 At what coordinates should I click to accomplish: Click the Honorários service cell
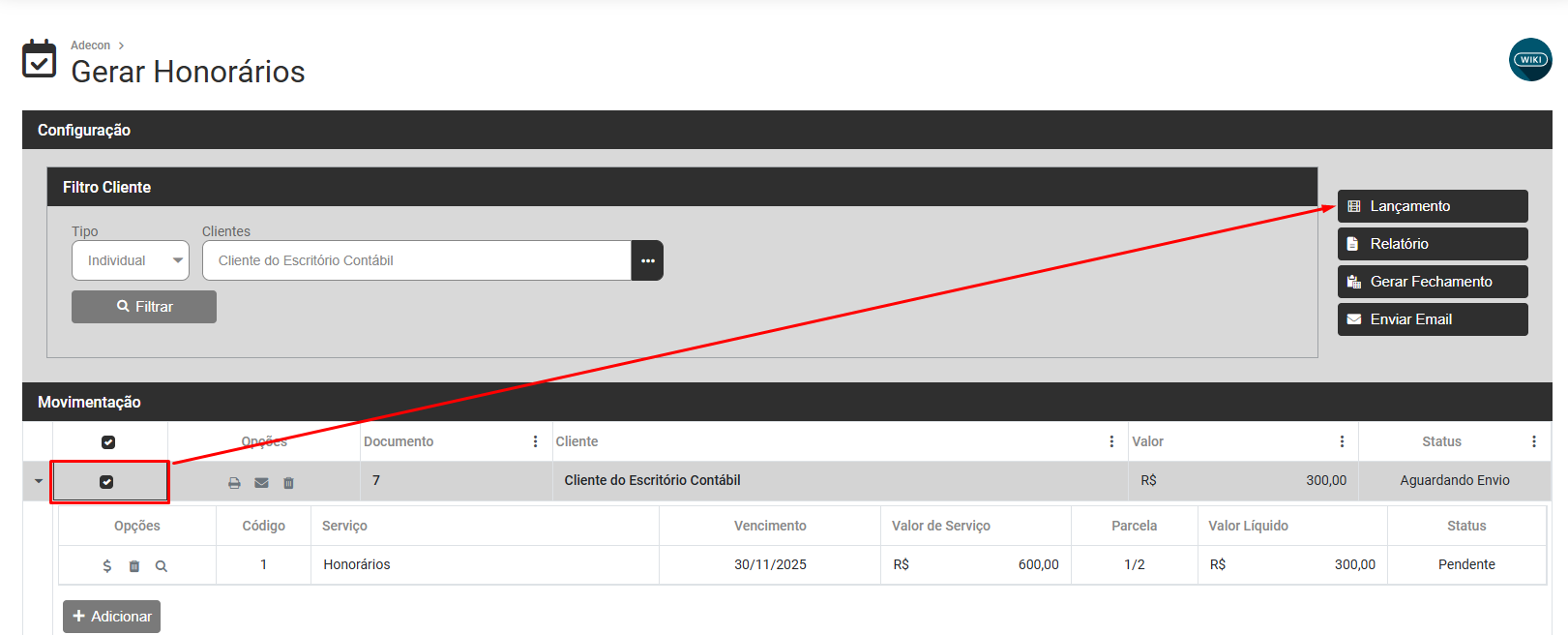(485, 564)
